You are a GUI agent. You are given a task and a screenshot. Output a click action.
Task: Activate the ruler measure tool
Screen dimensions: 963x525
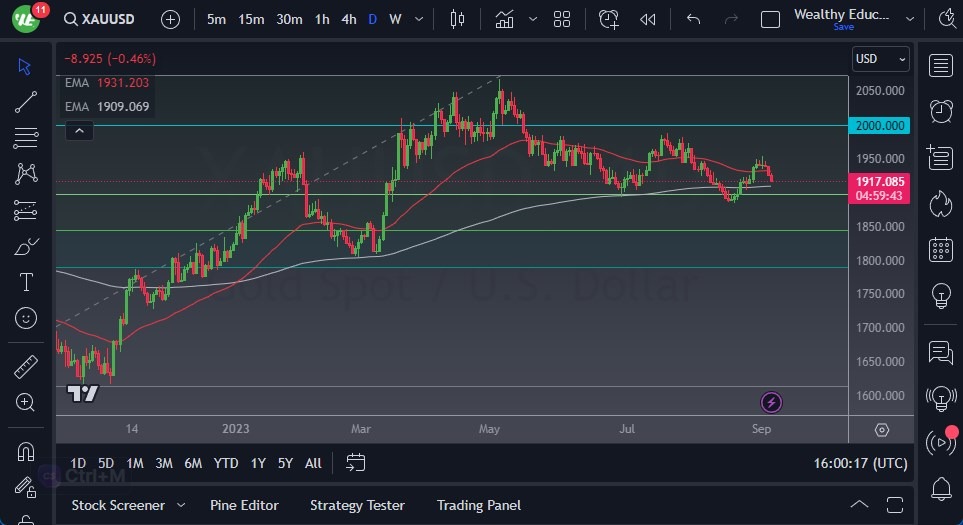pyautogui.click(x=26, y=367)
